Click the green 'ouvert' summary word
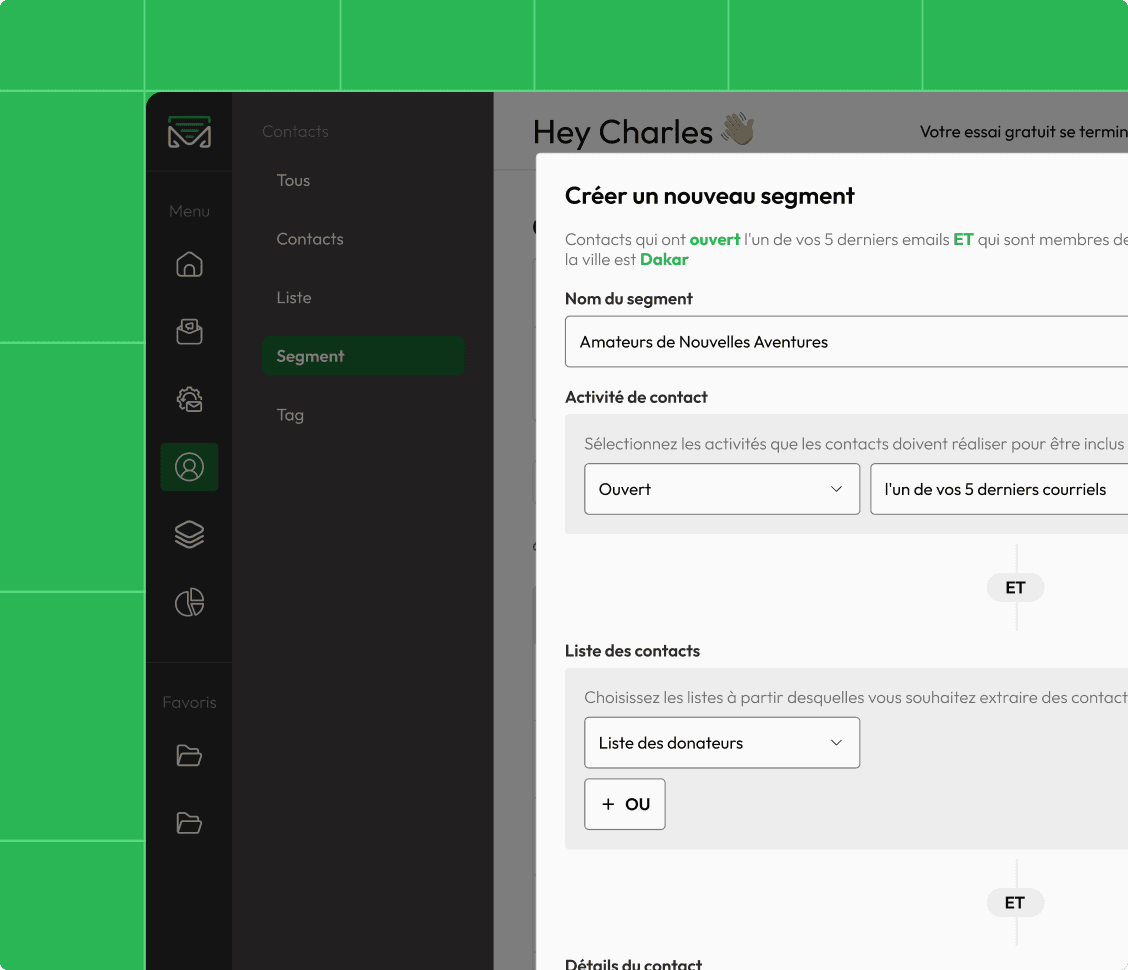This screenshot has width=1128, height=970. coord(714,240)
